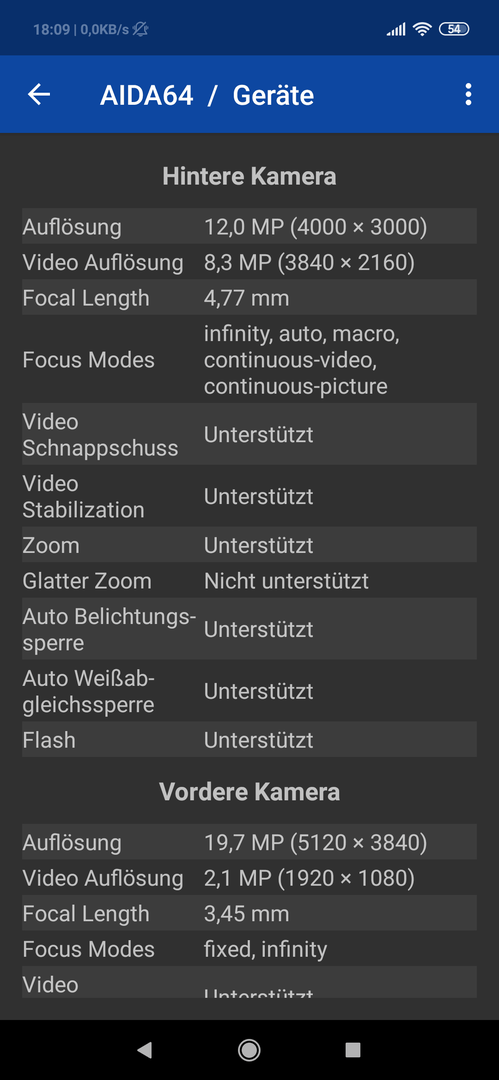Viewport: 499px width, 1080px height.
Task: Tap the 8,3 MP video resolution row
Action: click(250, 262)
